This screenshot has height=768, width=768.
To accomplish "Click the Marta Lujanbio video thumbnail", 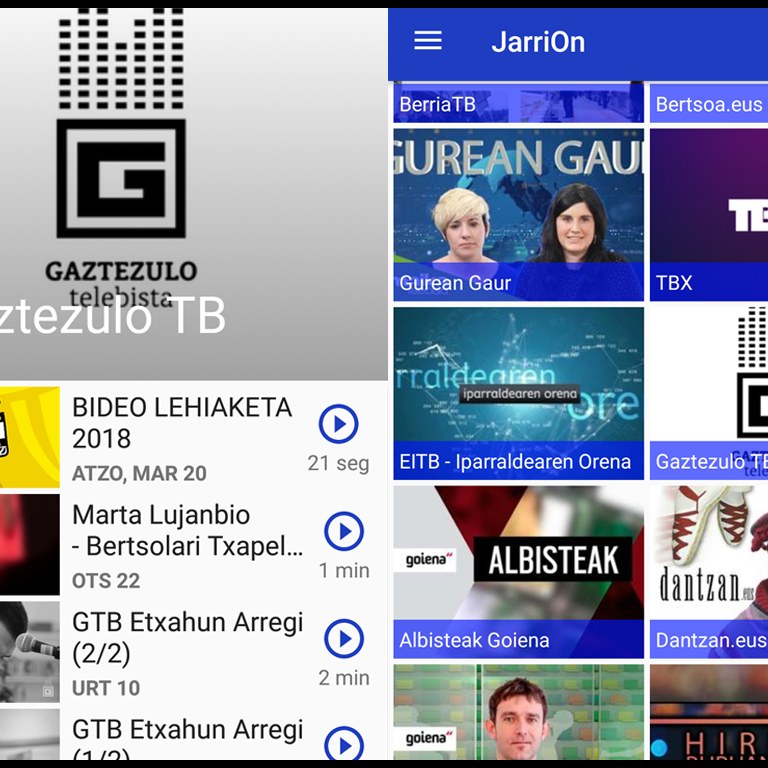I will (x=29, y=545).
